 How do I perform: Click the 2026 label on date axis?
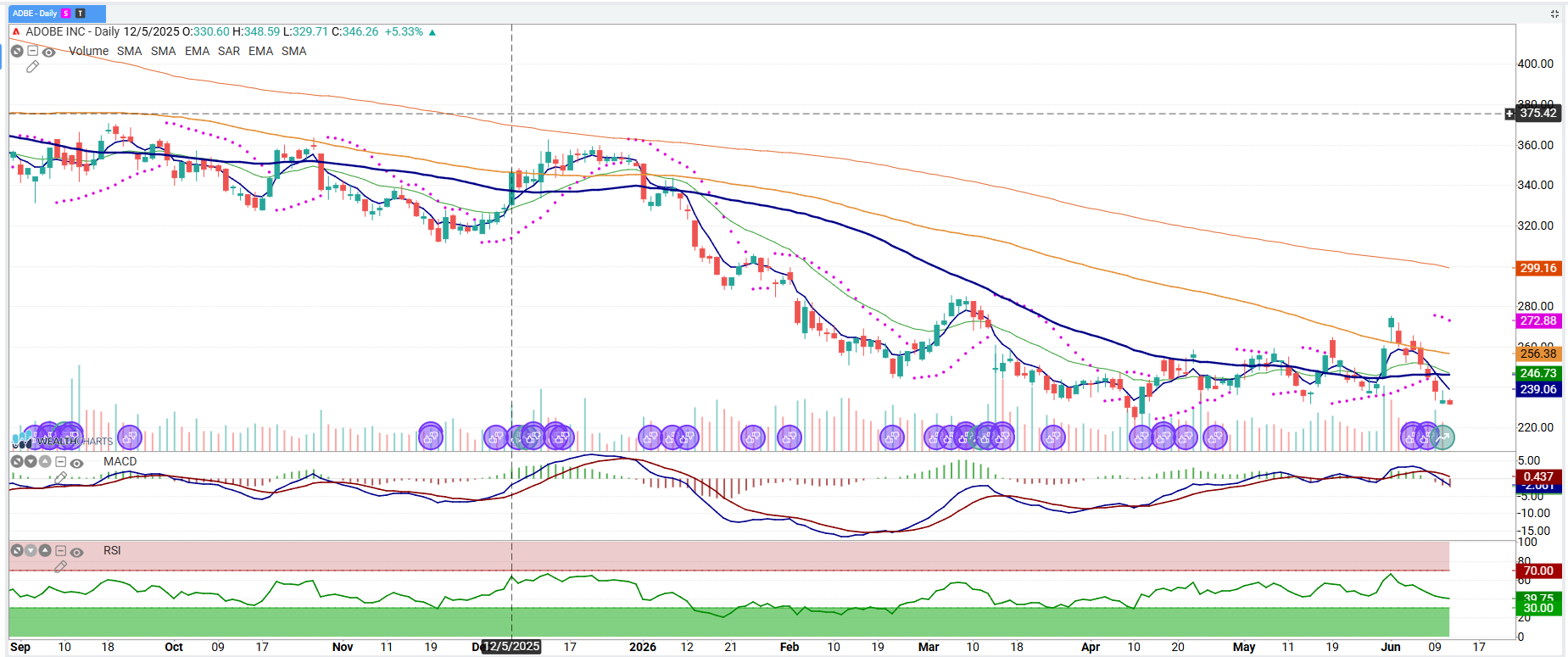(x=643, y=647)
